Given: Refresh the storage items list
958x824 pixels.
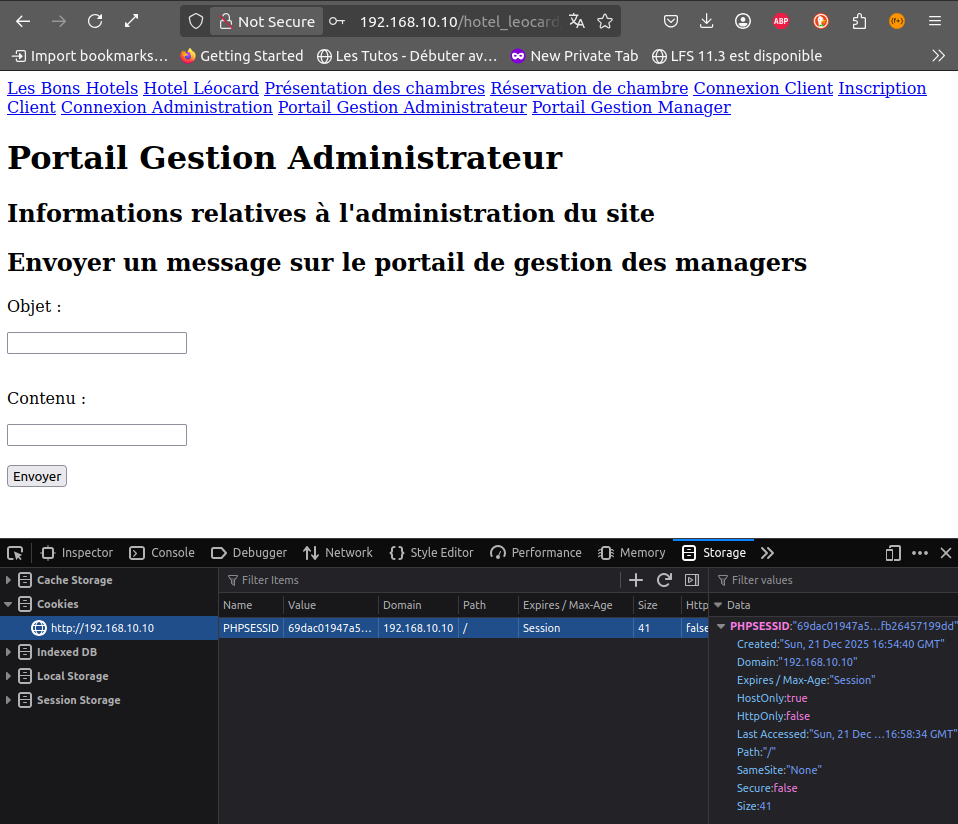Looking at the screenshot, I should click(663, 580).
